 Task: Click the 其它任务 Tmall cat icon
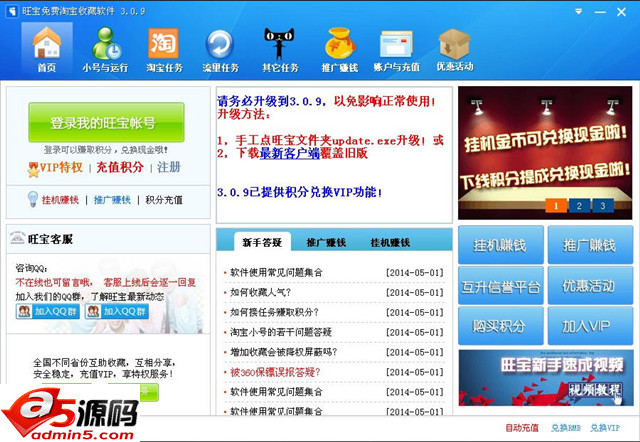pos(280,50)
